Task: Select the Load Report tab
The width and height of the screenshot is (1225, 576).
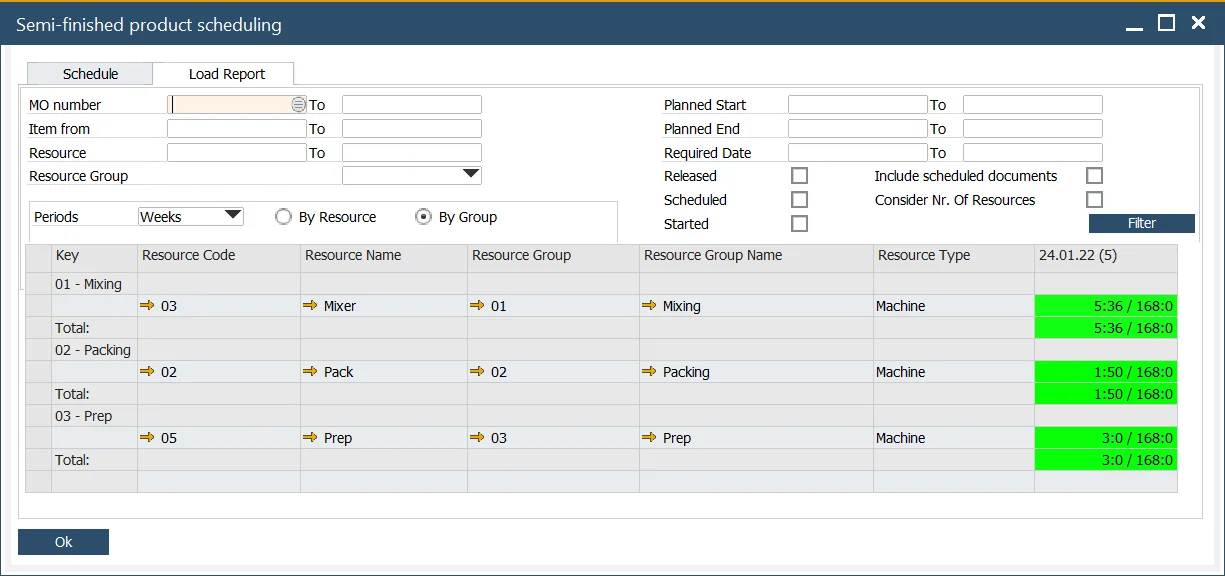Action: click(x=227, y=74)
